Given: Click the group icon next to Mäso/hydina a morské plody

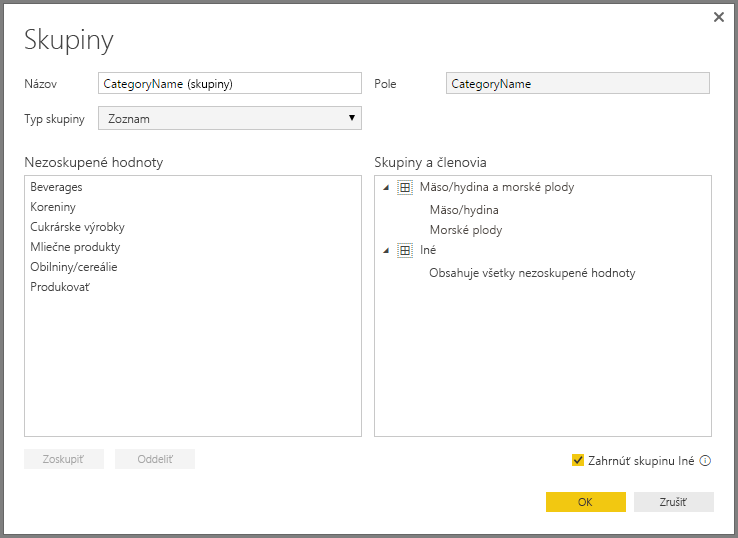Looking at the screenshot, I should click(x=405, y=187).
